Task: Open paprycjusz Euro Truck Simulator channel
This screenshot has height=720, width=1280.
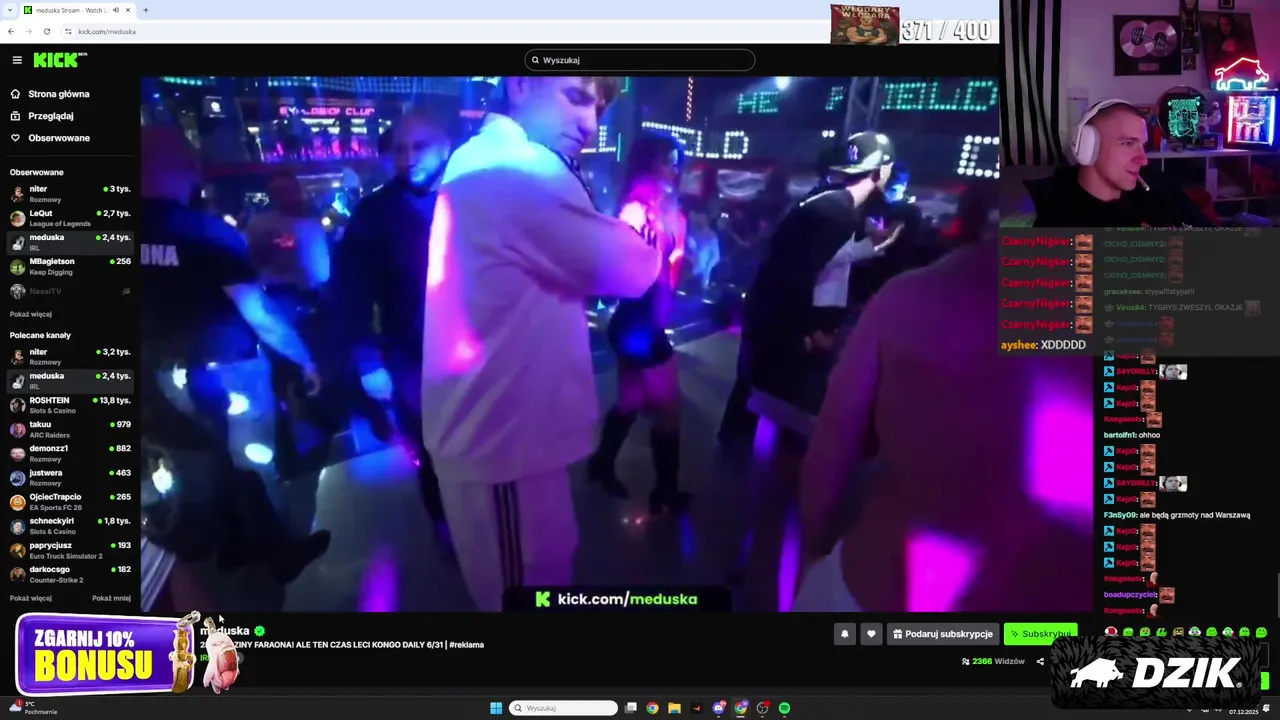Action: [x=70, y=550]
